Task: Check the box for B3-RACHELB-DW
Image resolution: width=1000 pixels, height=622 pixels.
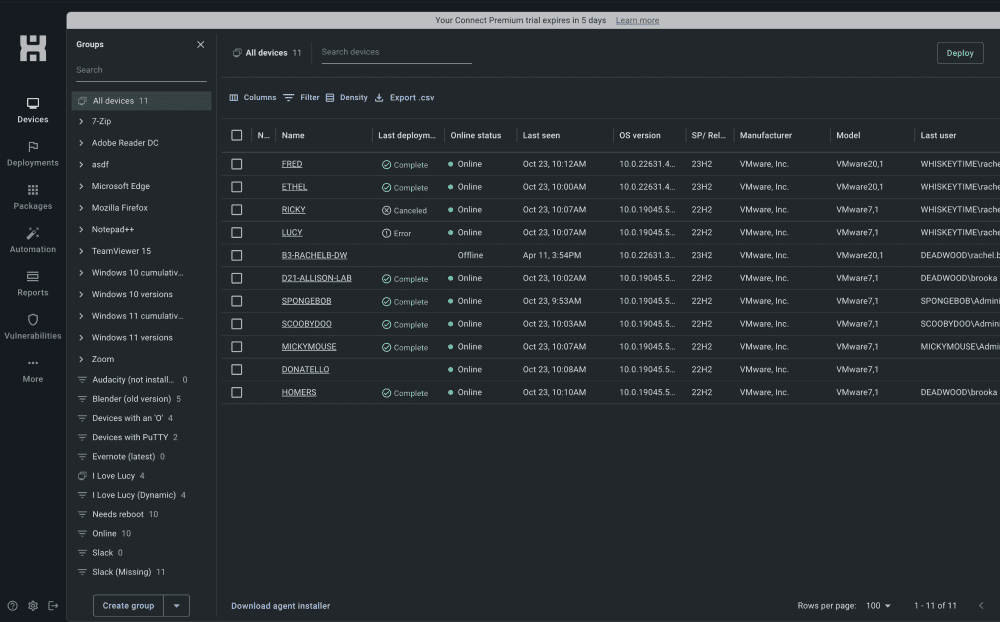Action: (237, 255)
